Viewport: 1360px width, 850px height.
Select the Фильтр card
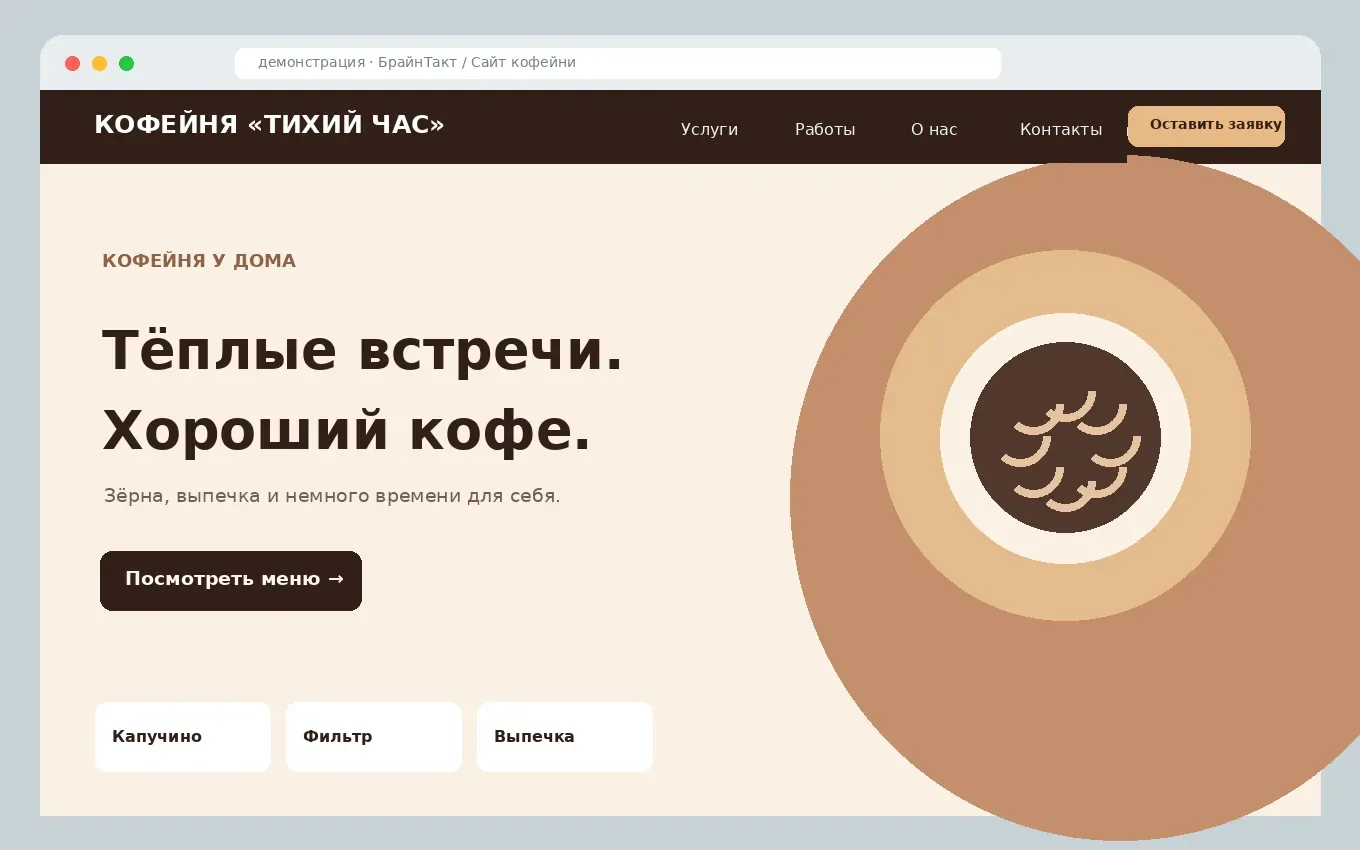(x=374, y=737)
